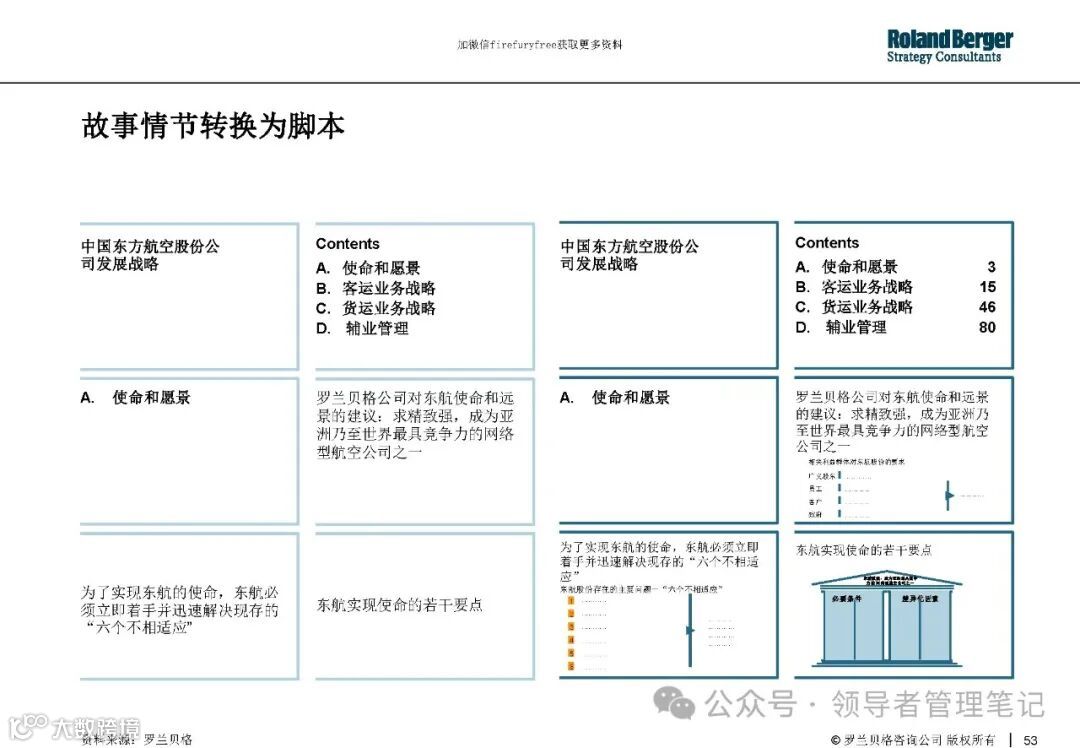
Task: Click 东航实现使命的若干要点 heading above the temple diagram
Action: tap(864, 550)
